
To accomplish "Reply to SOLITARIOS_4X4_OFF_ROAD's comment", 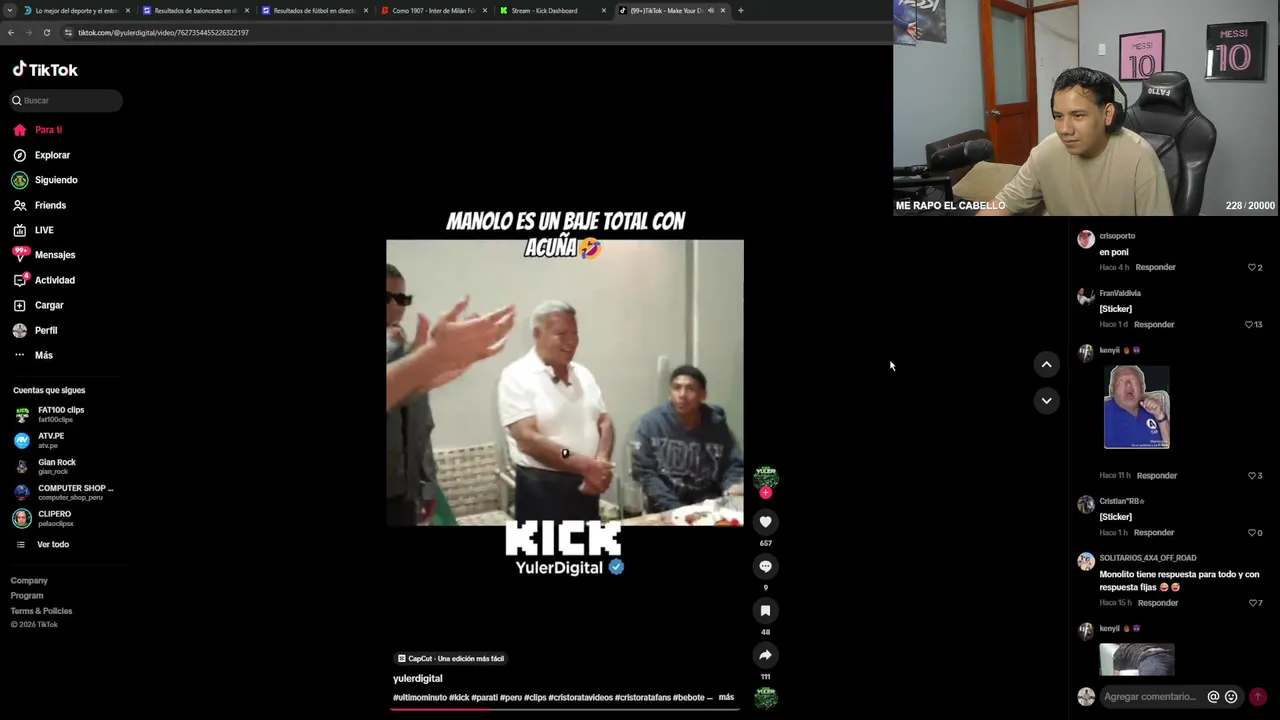I will [x=1158, y=602].
